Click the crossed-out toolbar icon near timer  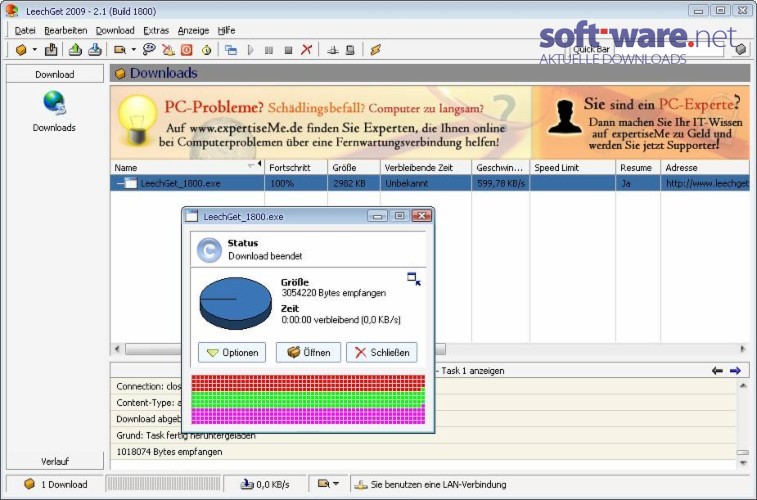[168, 50]
